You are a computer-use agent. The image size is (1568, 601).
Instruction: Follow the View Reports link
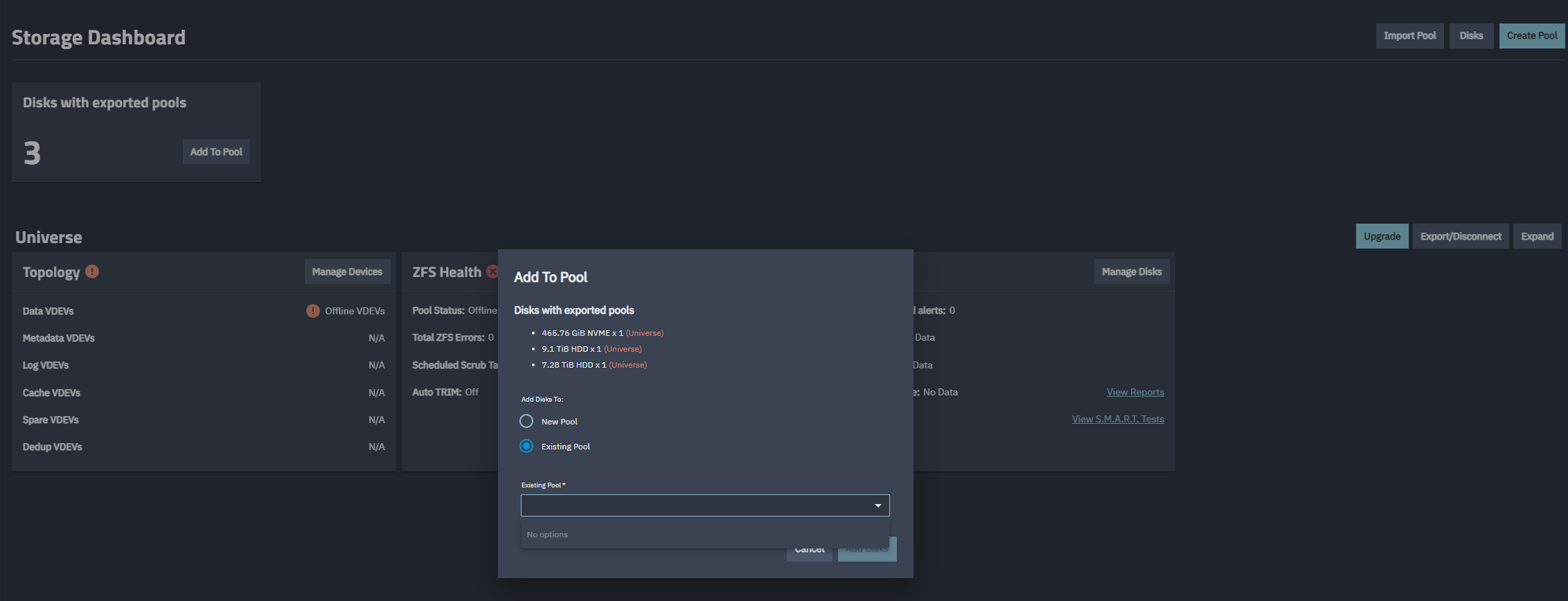pyautogui.click(x=1135, y=392)
